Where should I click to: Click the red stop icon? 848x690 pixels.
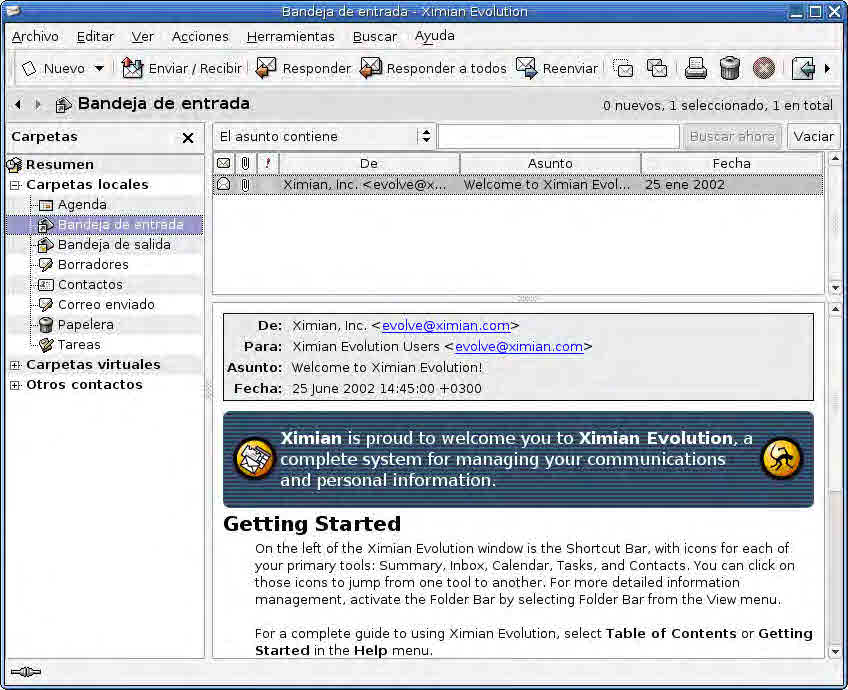tap(764, 69)
